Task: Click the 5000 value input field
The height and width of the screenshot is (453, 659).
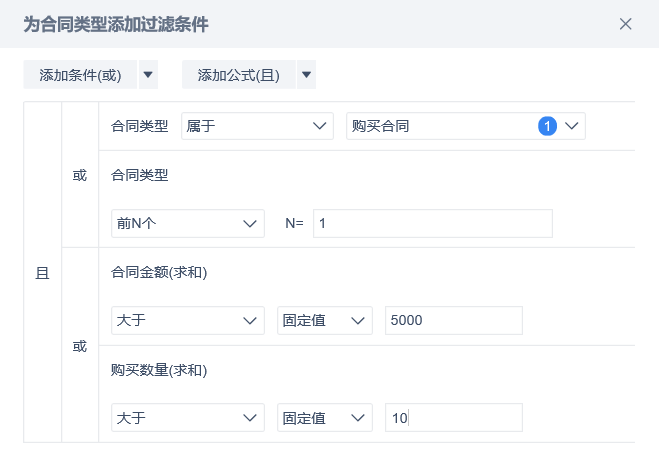Action: coord(453,321)
